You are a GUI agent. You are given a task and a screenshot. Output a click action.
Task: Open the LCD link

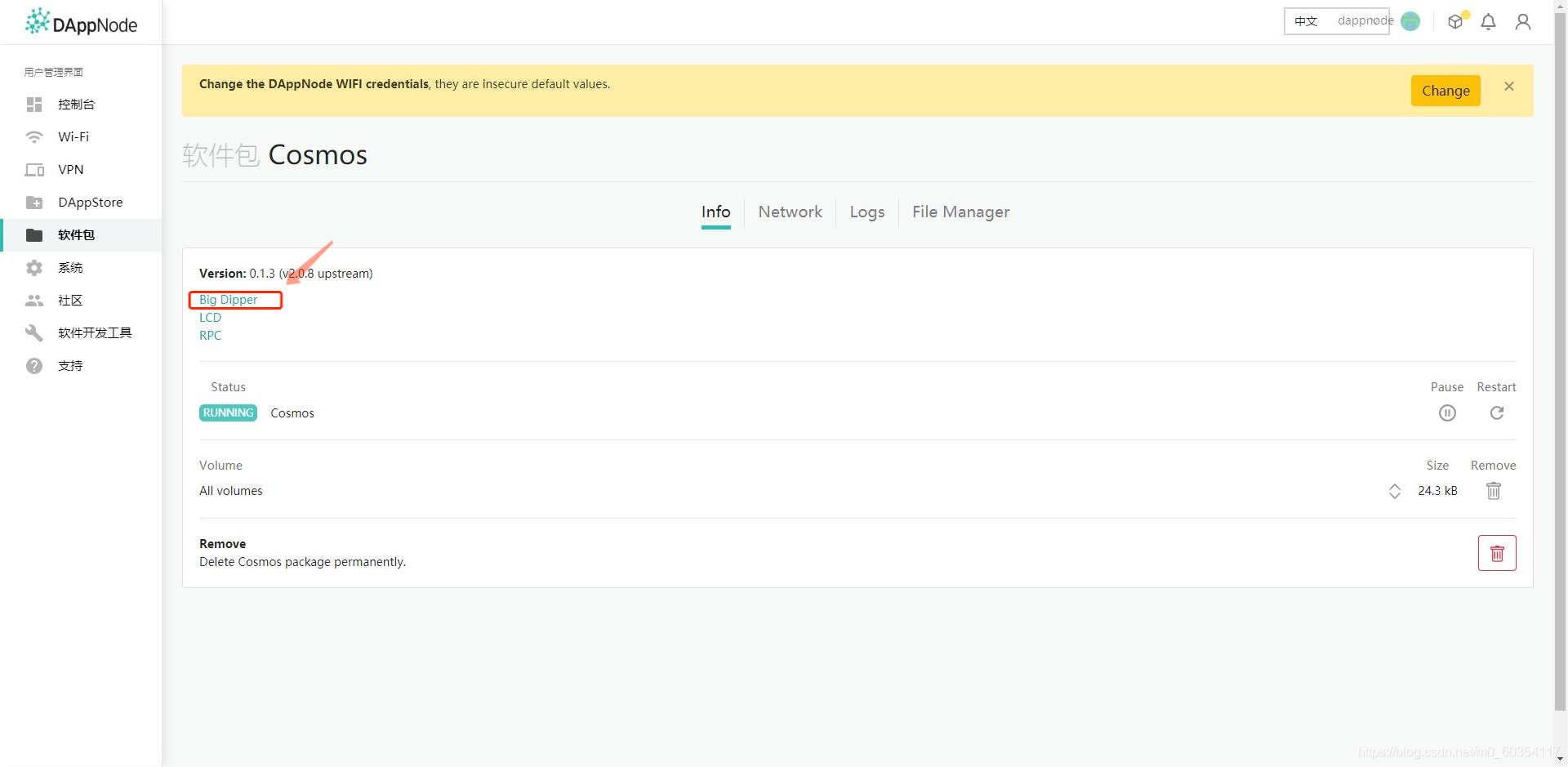coord(211,318)
